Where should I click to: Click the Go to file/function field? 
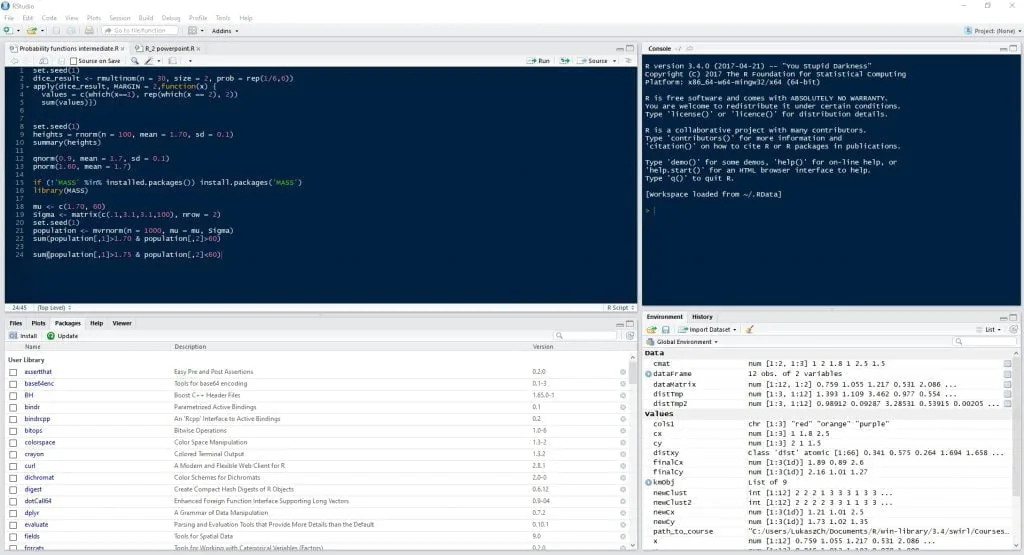[x=139, y=31]
